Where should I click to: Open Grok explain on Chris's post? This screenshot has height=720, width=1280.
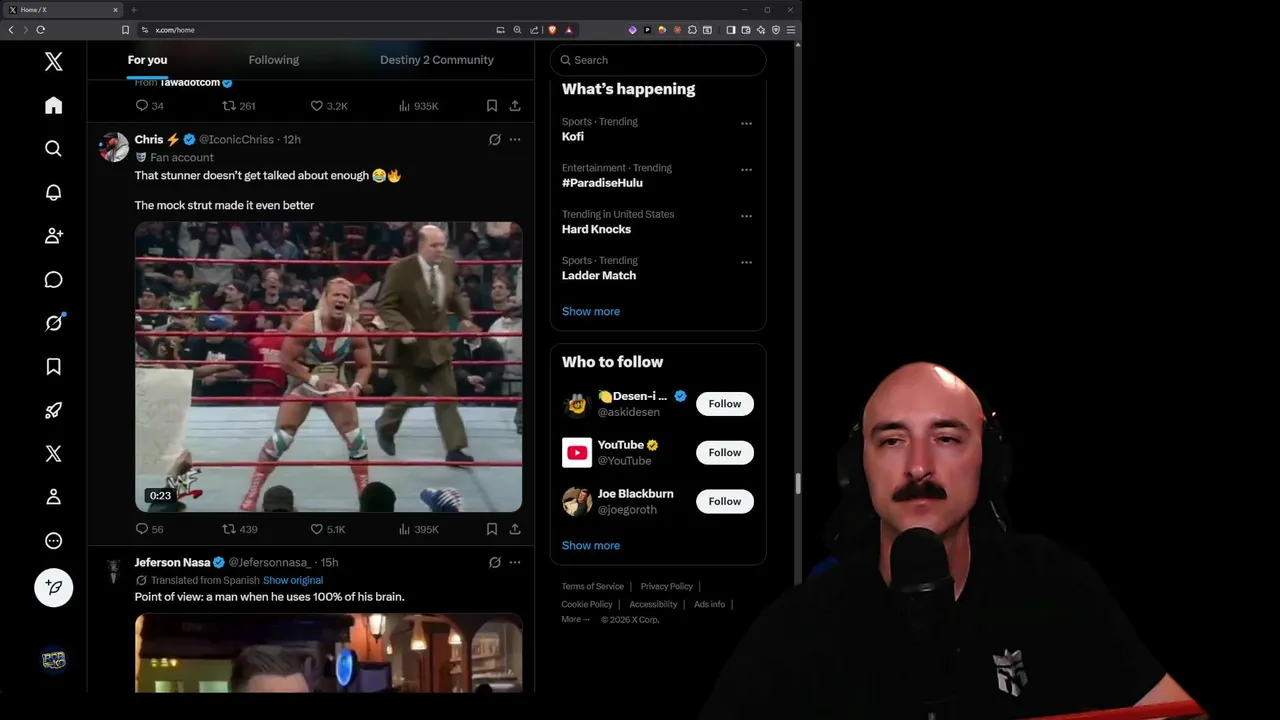point(494,140)
